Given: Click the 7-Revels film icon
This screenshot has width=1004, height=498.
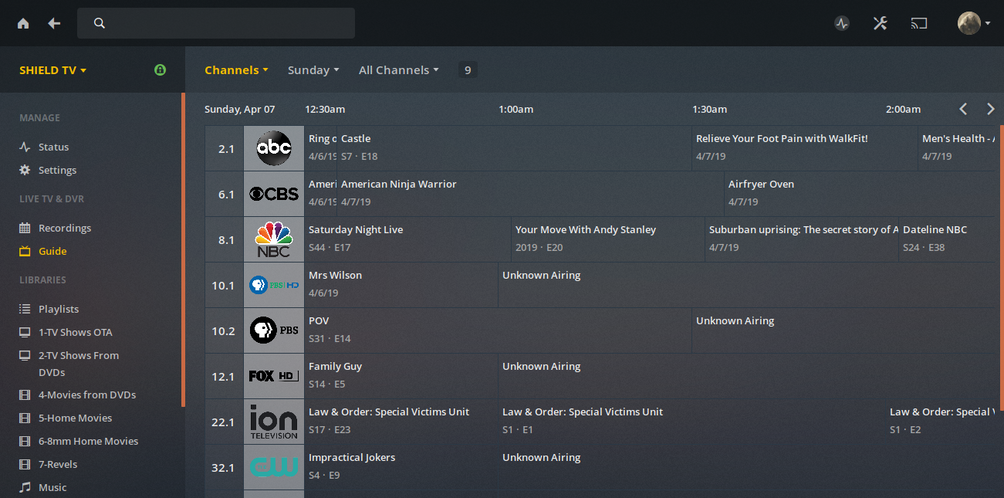Looking at the screenshot, I should 25,464.
